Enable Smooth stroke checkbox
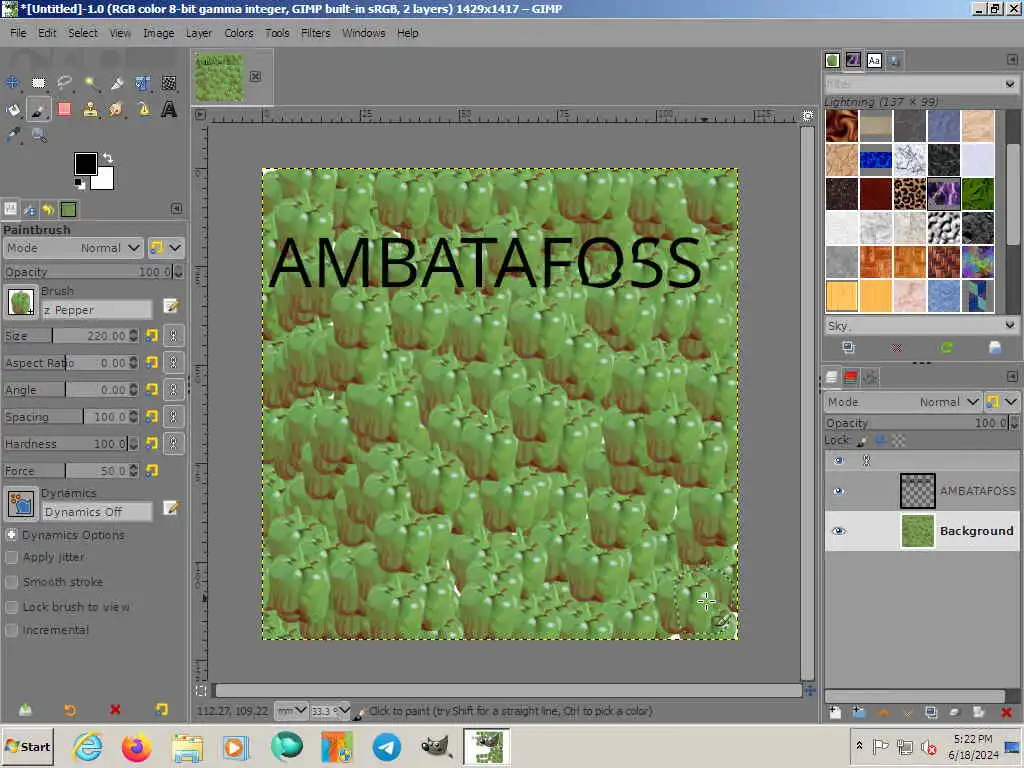 [x=12, y=582]
